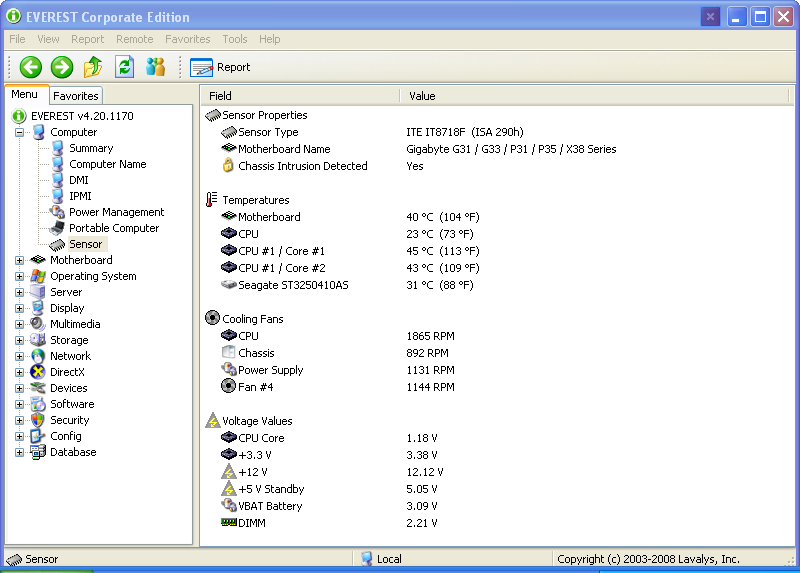This screenshot has width=800, height=573.
Task: Expand the Database tree node
Action: coord(19,453)
